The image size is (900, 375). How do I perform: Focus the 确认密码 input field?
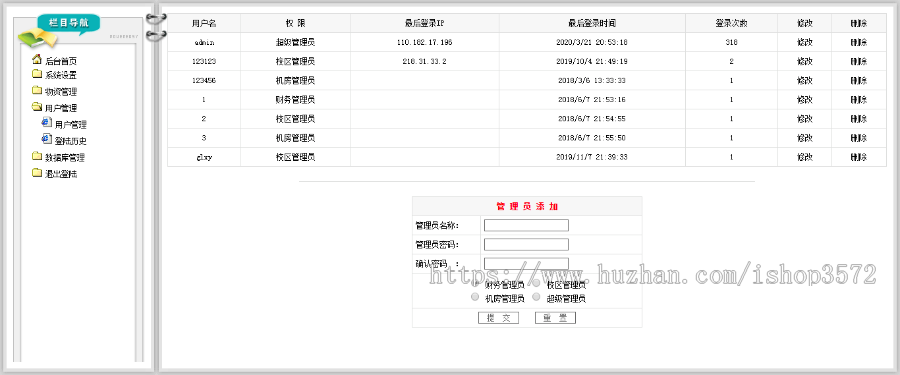coord(526,264)
